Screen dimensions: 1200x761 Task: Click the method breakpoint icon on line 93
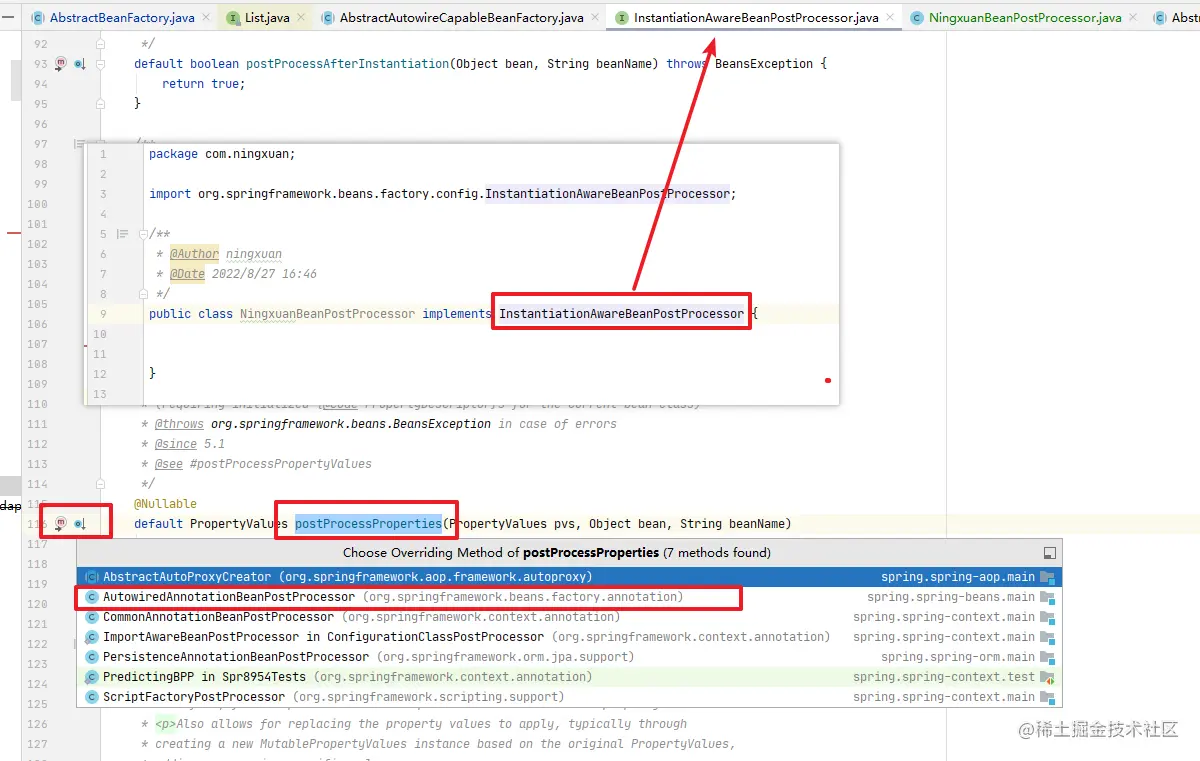pos(60,64)
